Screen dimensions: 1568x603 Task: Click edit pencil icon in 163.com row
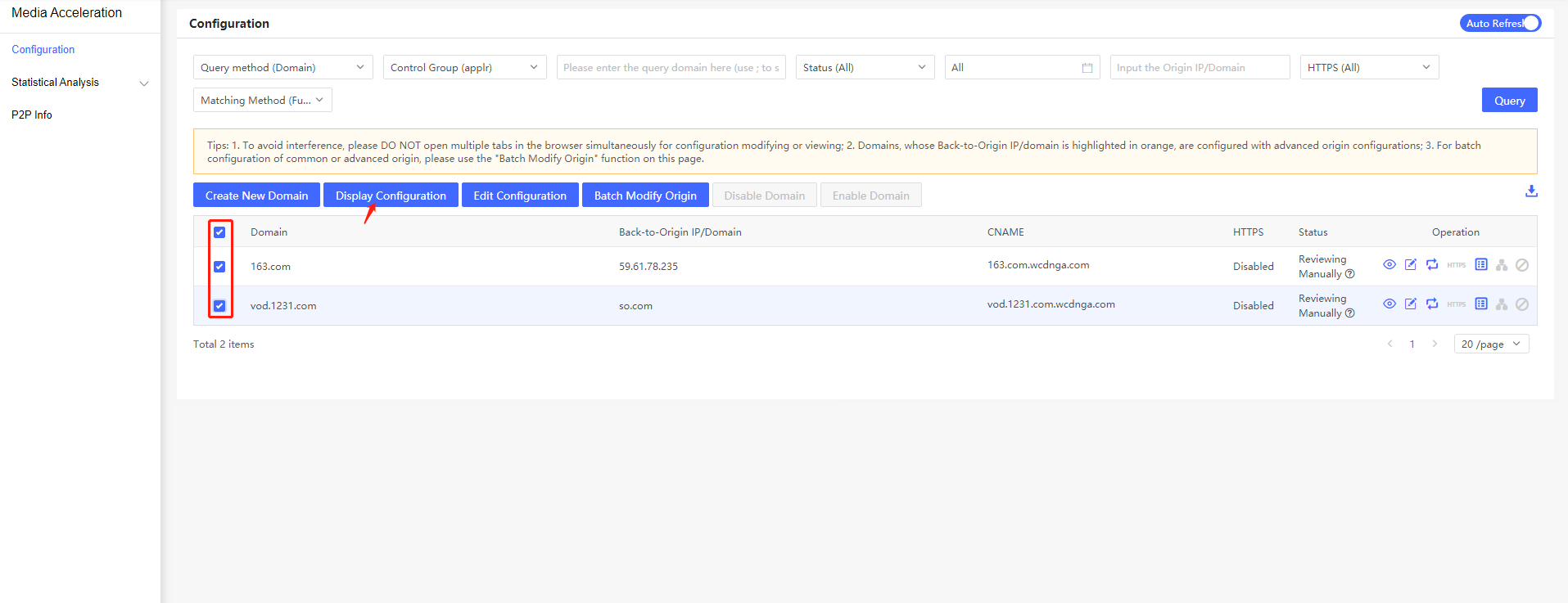point(1411,264)
